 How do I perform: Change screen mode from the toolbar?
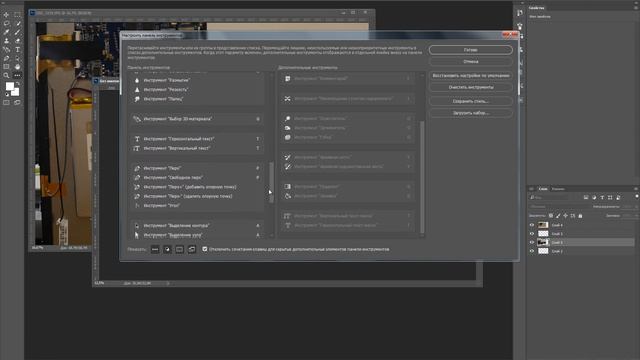point(17,102)
